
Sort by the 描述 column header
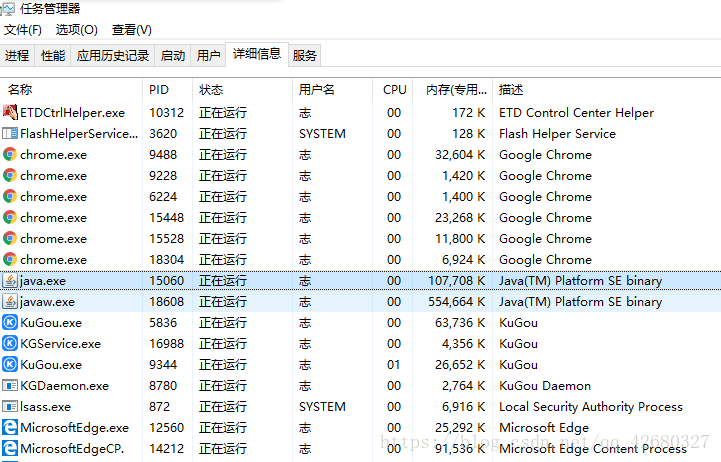pyautogui.click(x=607, y=90)
